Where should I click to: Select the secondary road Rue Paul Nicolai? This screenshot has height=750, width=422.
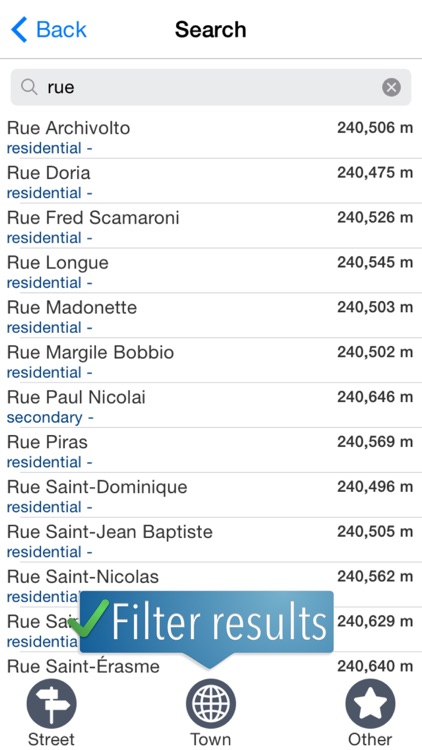click(211, 407)
